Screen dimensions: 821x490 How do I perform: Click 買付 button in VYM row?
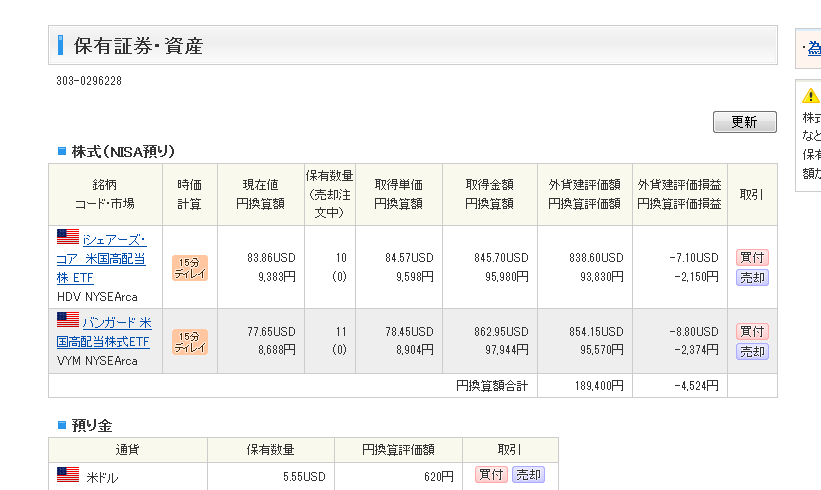point(752,331)
